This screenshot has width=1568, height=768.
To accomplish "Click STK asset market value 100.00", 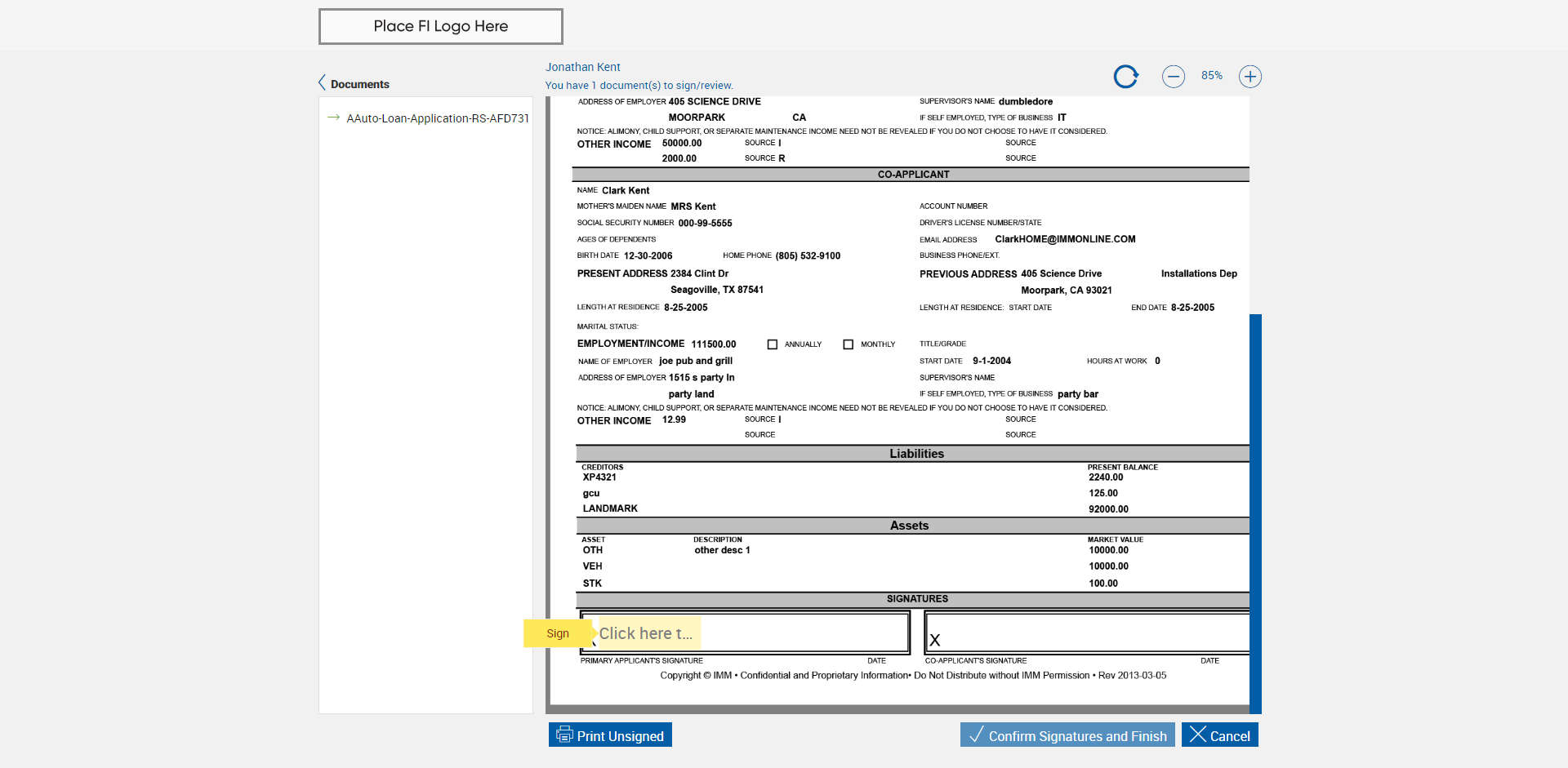I will click(x=1103, y=584).
